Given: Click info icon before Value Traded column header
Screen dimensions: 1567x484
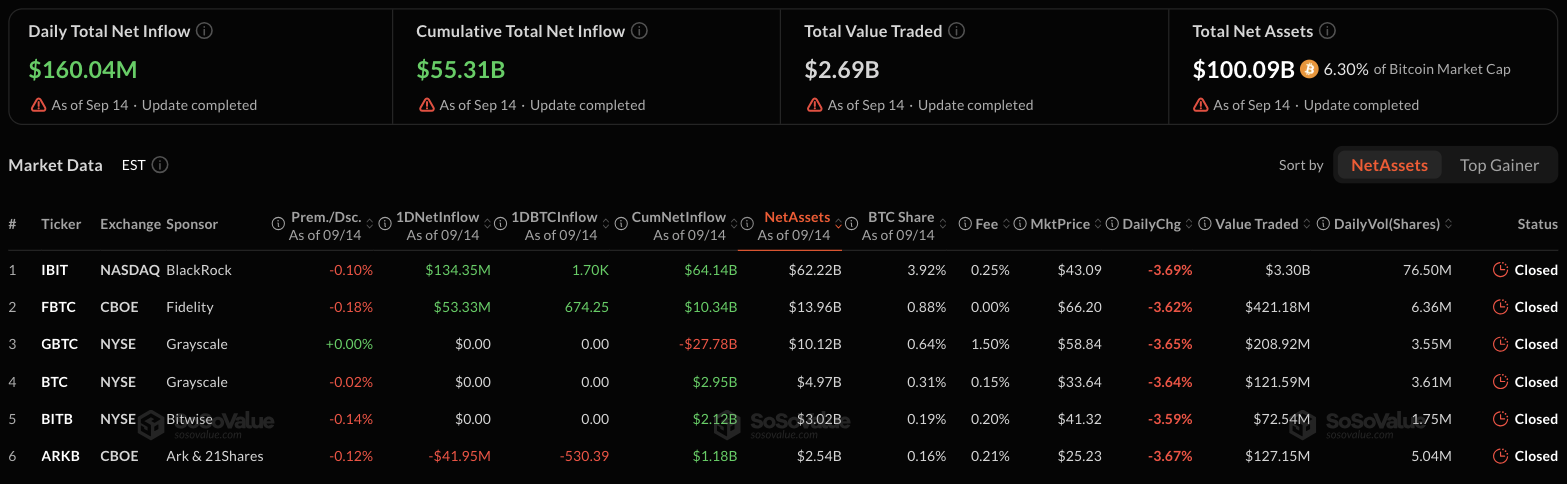Looking at the screenshot, I should (1205, 224).
